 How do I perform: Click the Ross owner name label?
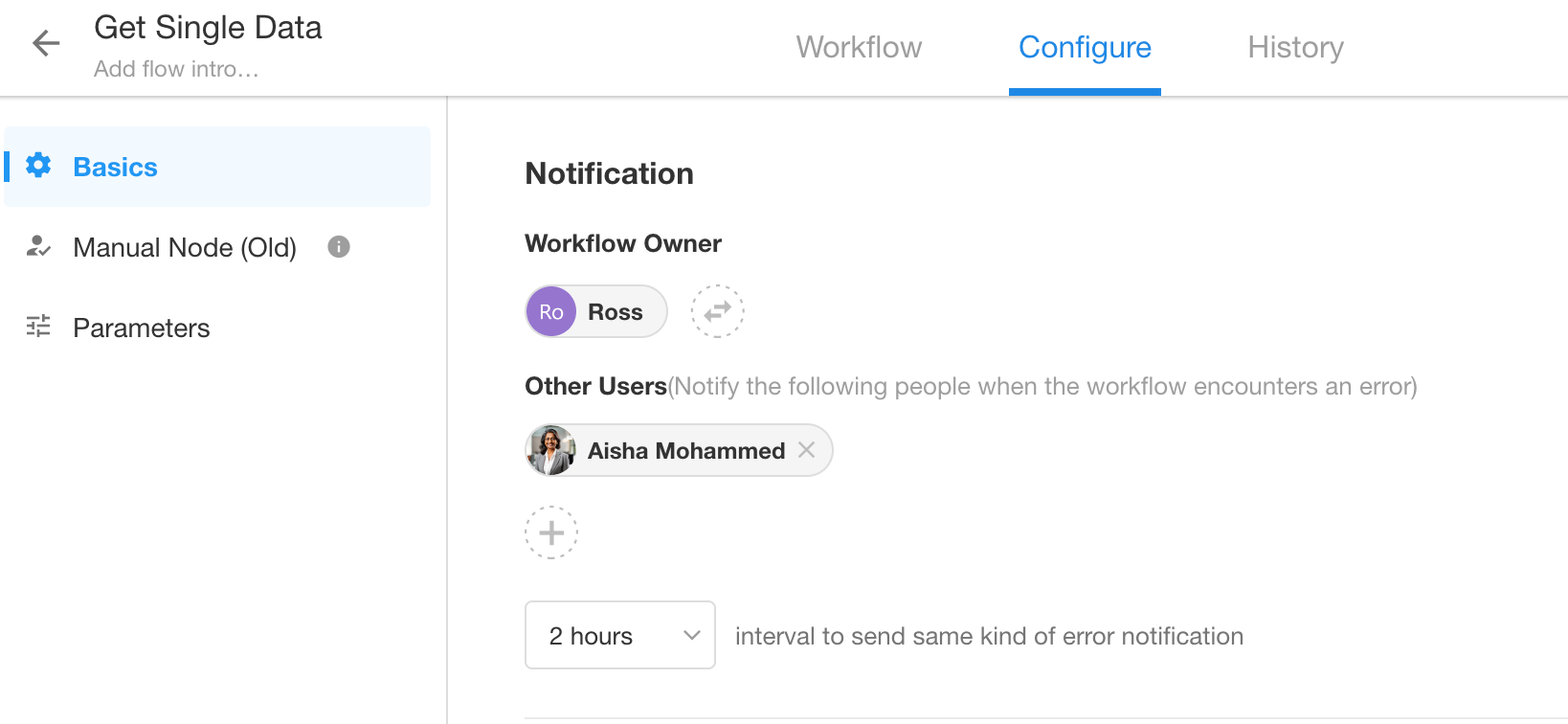(616, 312)
